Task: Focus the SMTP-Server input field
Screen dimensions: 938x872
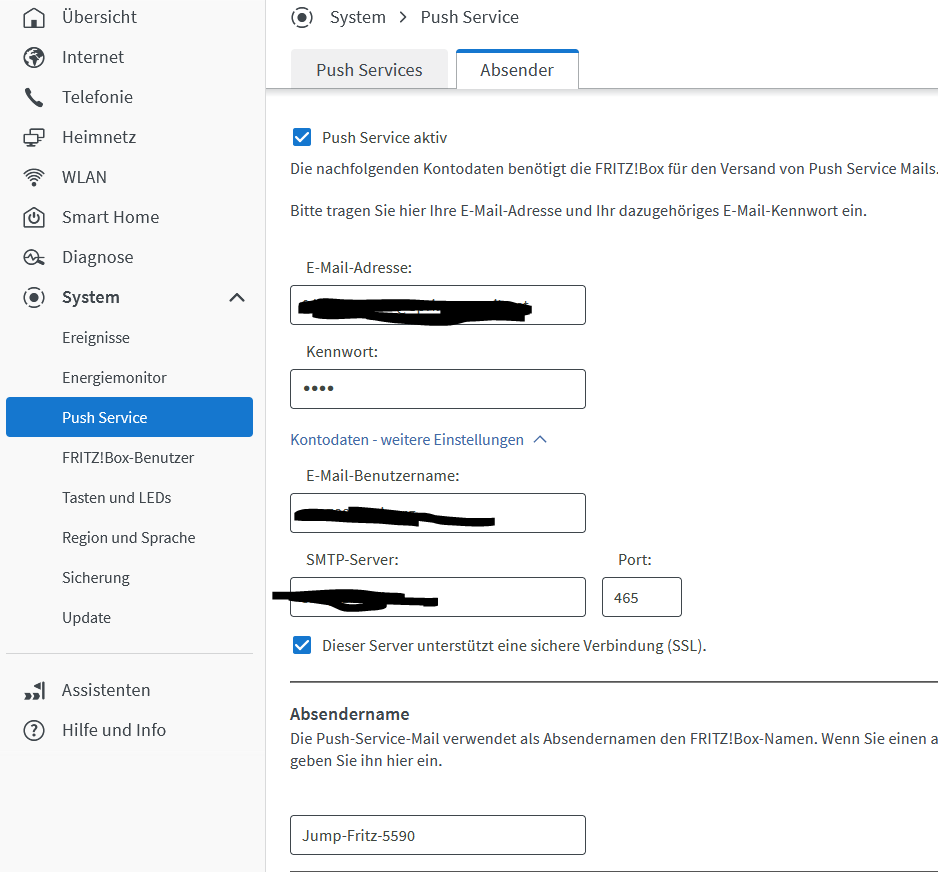Action: [438, 597]
